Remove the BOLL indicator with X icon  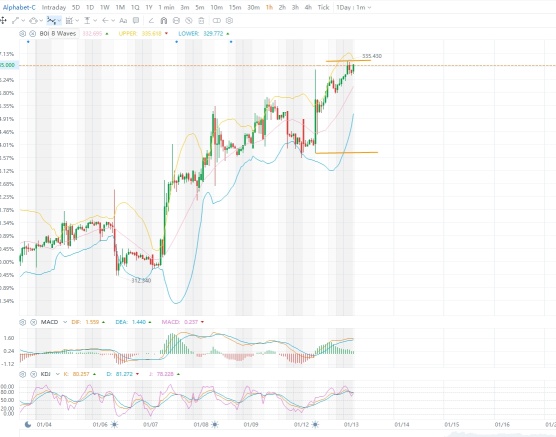click(x=33, y=34)
